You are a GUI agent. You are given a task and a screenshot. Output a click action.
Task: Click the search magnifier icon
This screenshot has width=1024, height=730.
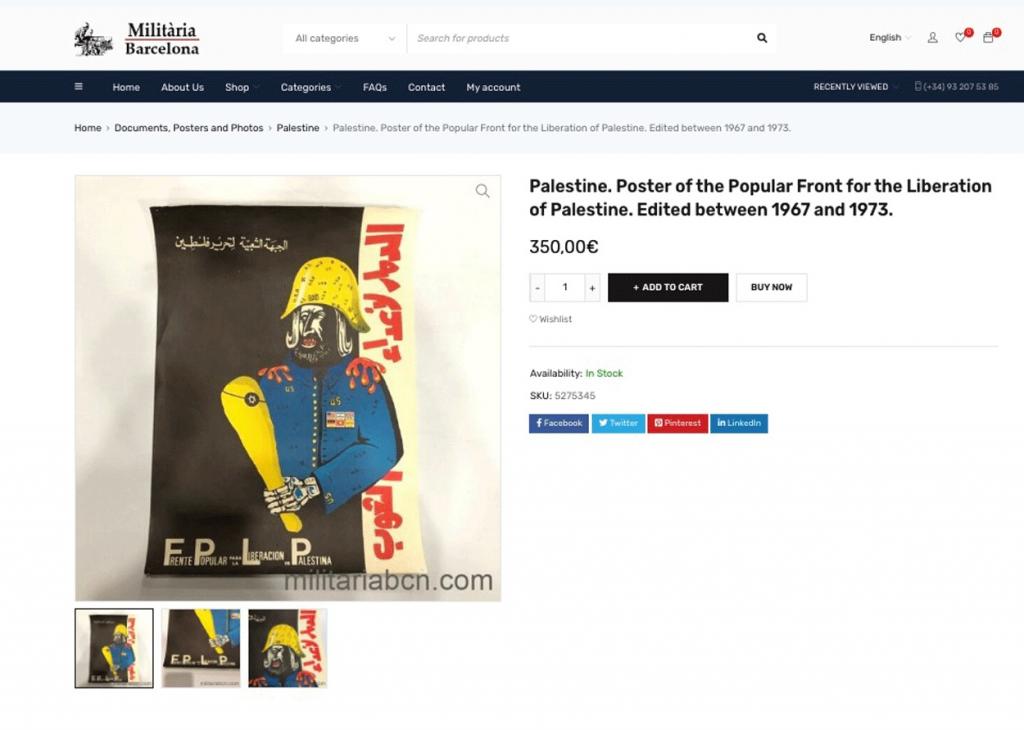tap(761, 38)
